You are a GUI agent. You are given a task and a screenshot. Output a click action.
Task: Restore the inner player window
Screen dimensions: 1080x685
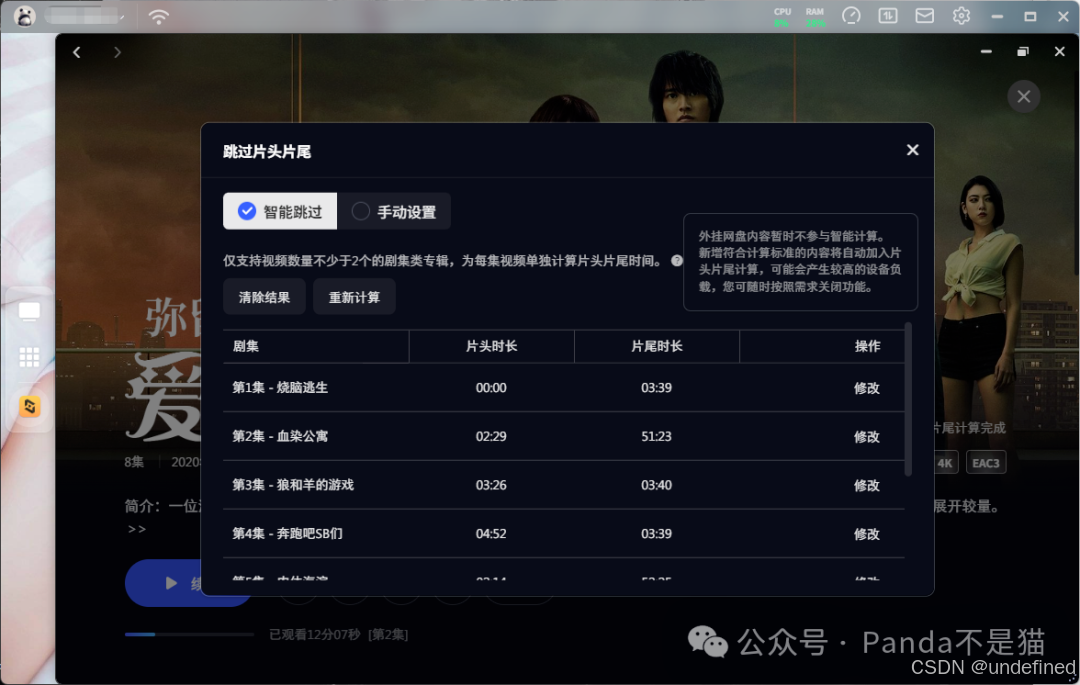[x=1023, y=52]
